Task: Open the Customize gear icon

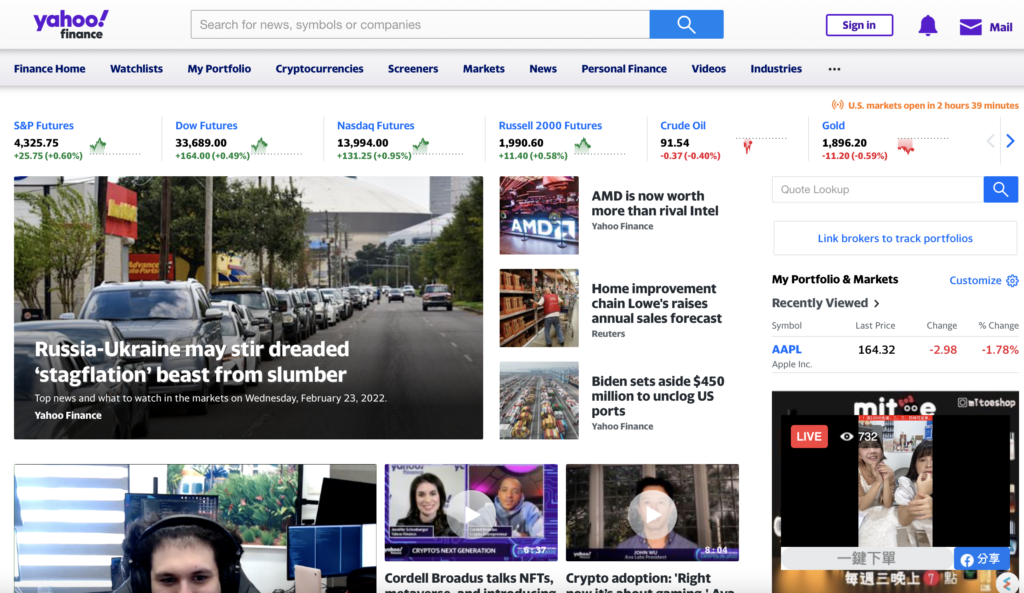Action: tap(1012, 280)
